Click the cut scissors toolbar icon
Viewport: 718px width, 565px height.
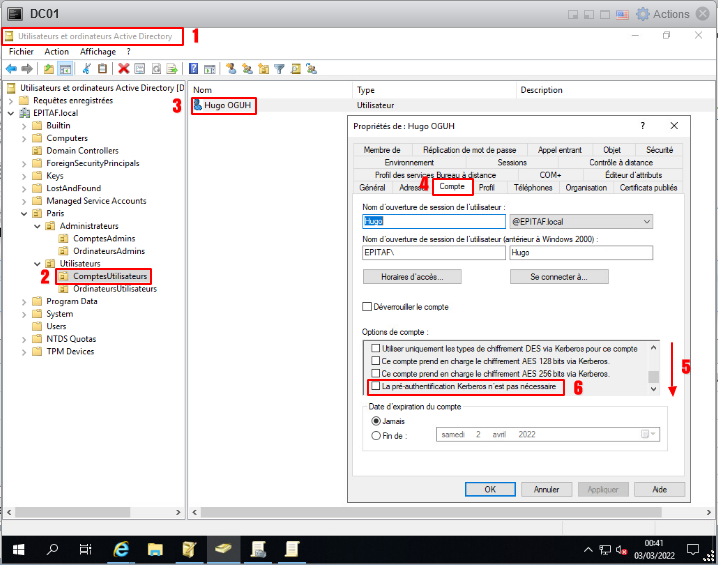coord(87,69)
